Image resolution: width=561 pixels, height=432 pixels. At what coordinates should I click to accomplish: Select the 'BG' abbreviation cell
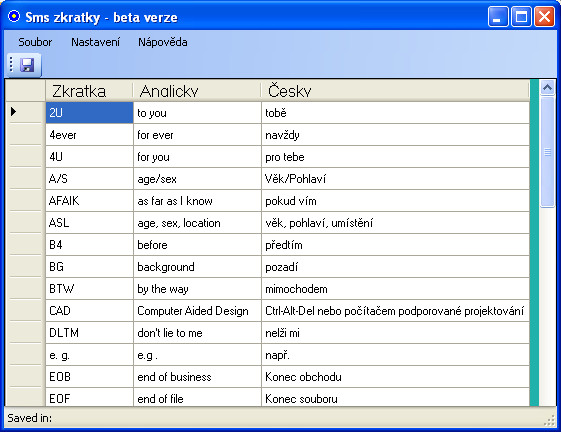coord(89,267)
